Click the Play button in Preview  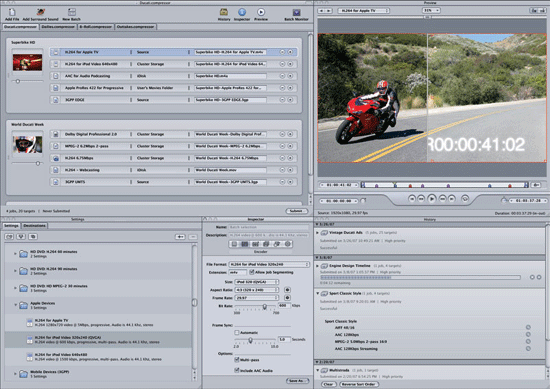(432, 199)
